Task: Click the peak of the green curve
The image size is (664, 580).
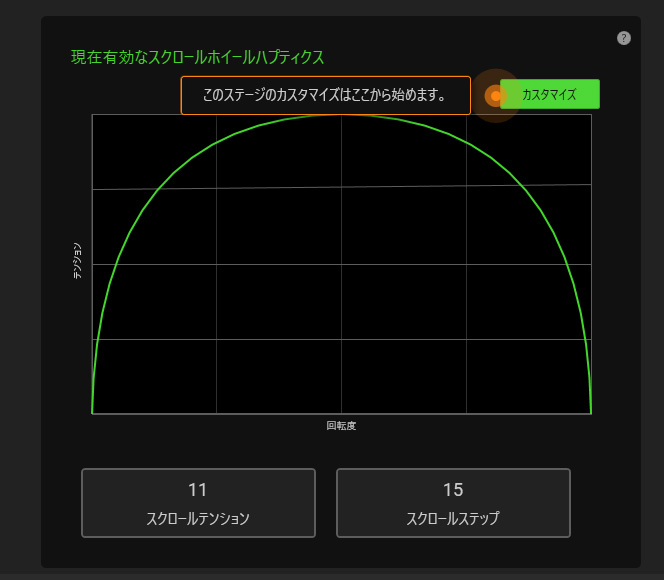Action: pyautogui.click(x=341, y=115)
